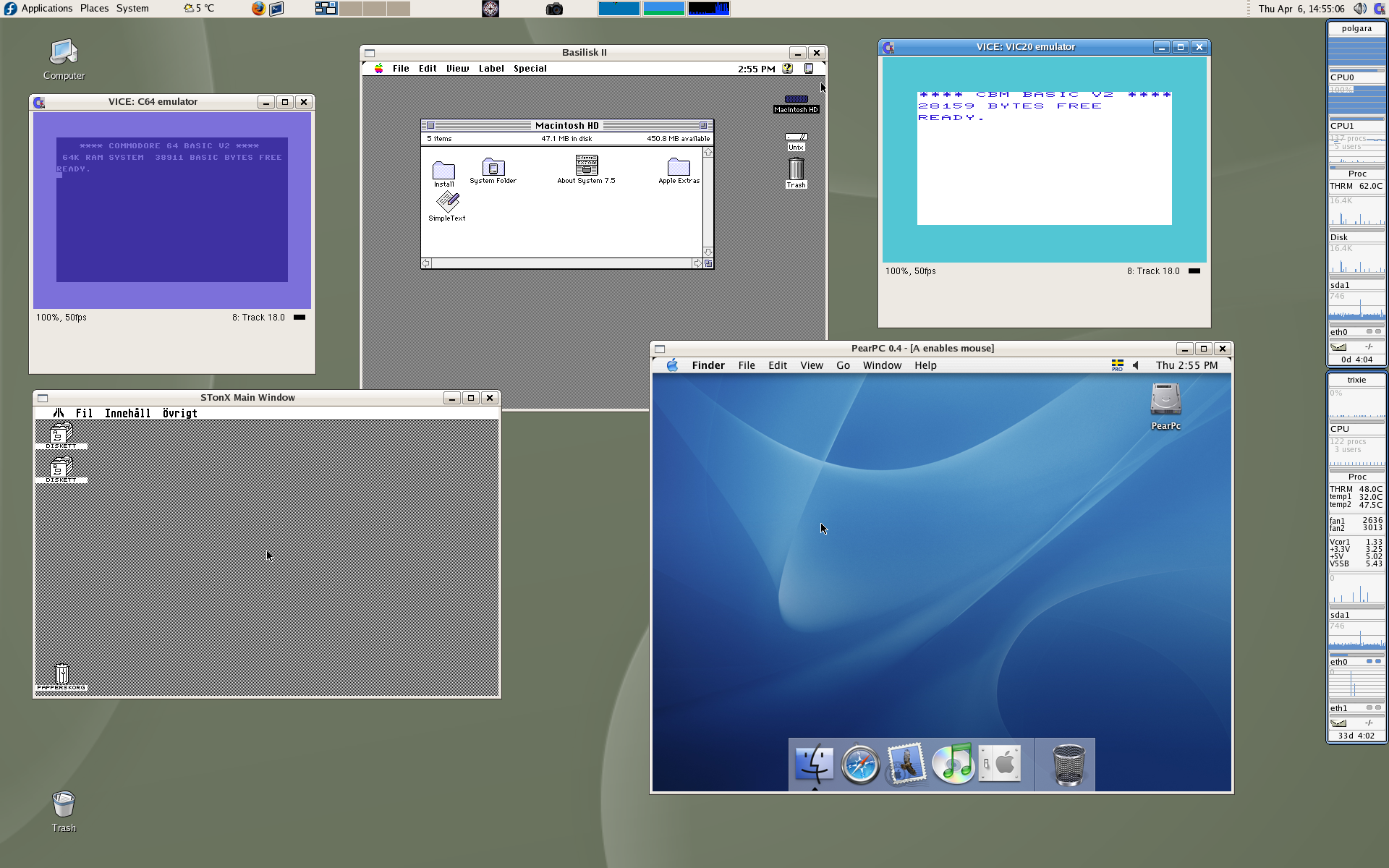Click the polgara gkrellm hostname label
This screenshot has width=1389, height=868.
click(x=1356, y=28)
